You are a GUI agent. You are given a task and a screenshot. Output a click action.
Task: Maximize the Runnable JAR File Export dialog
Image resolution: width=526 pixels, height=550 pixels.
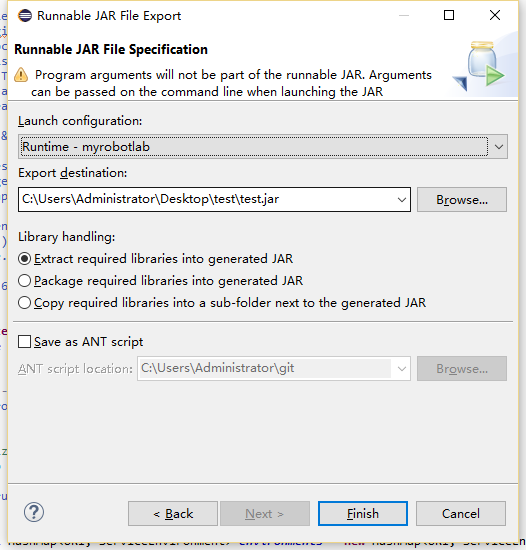pyautogui.click(x=449, y=15)
